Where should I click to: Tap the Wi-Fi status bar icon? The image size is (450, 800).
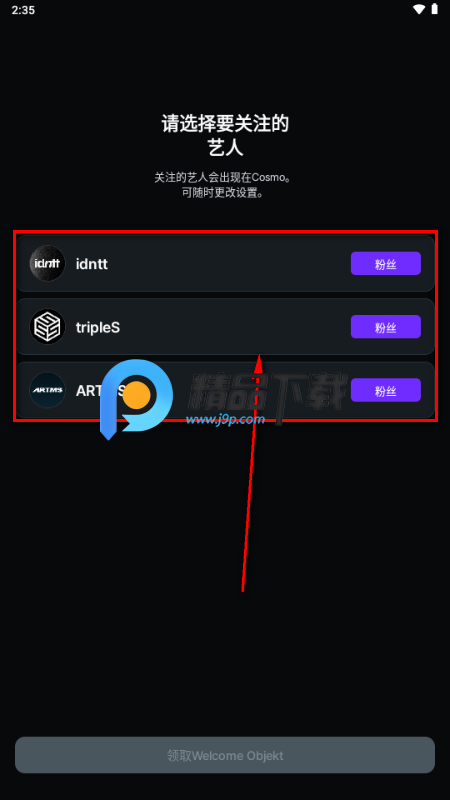click(419, 9)
